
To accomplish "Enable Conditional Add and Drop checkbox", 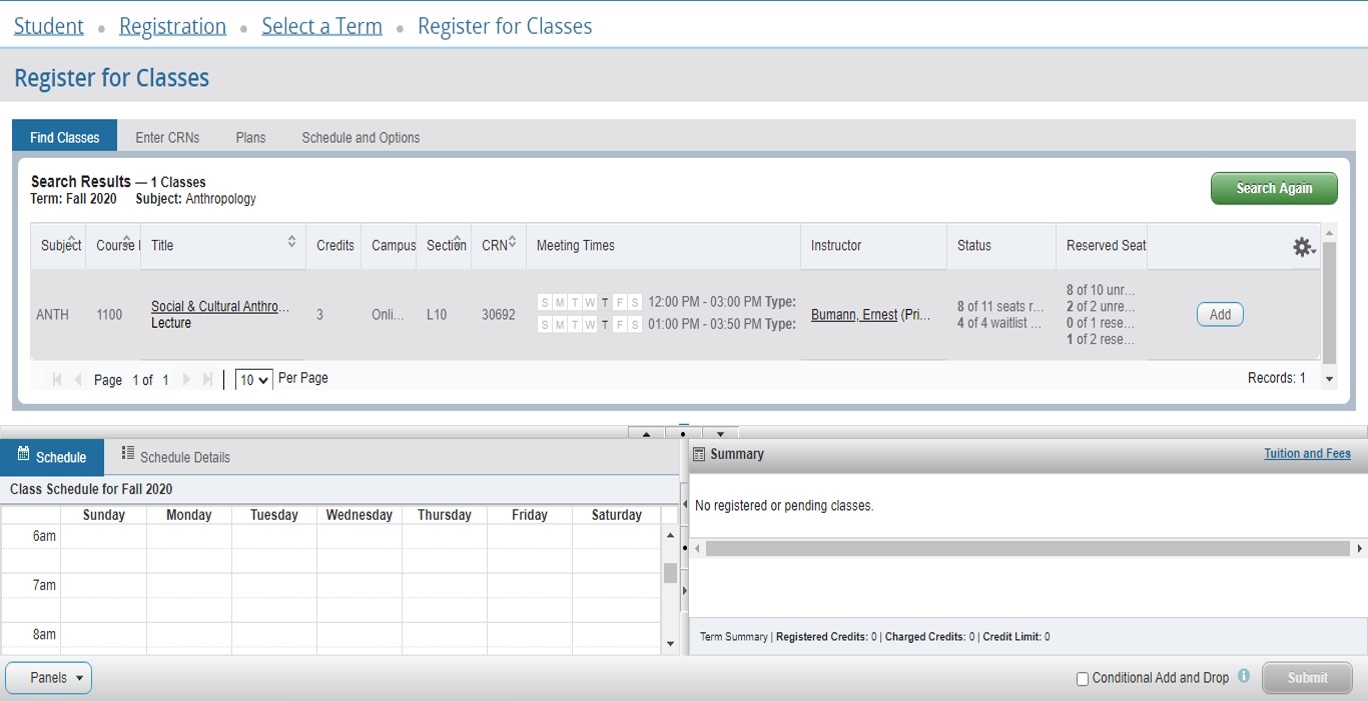I will click(1082, 679).
